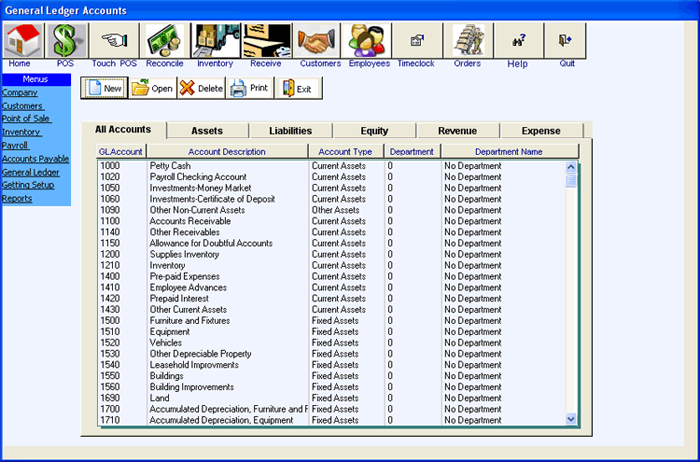Select Investments-Money Market row
The width and height of the screenshot is (700, 462).
tap(331, 188)
